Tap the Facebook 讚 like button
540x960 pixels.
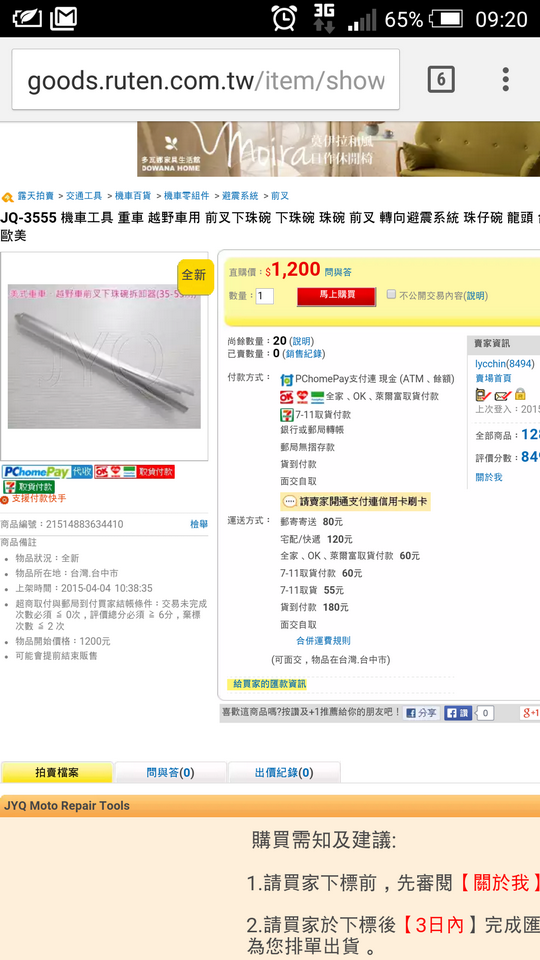coord(457,713)
